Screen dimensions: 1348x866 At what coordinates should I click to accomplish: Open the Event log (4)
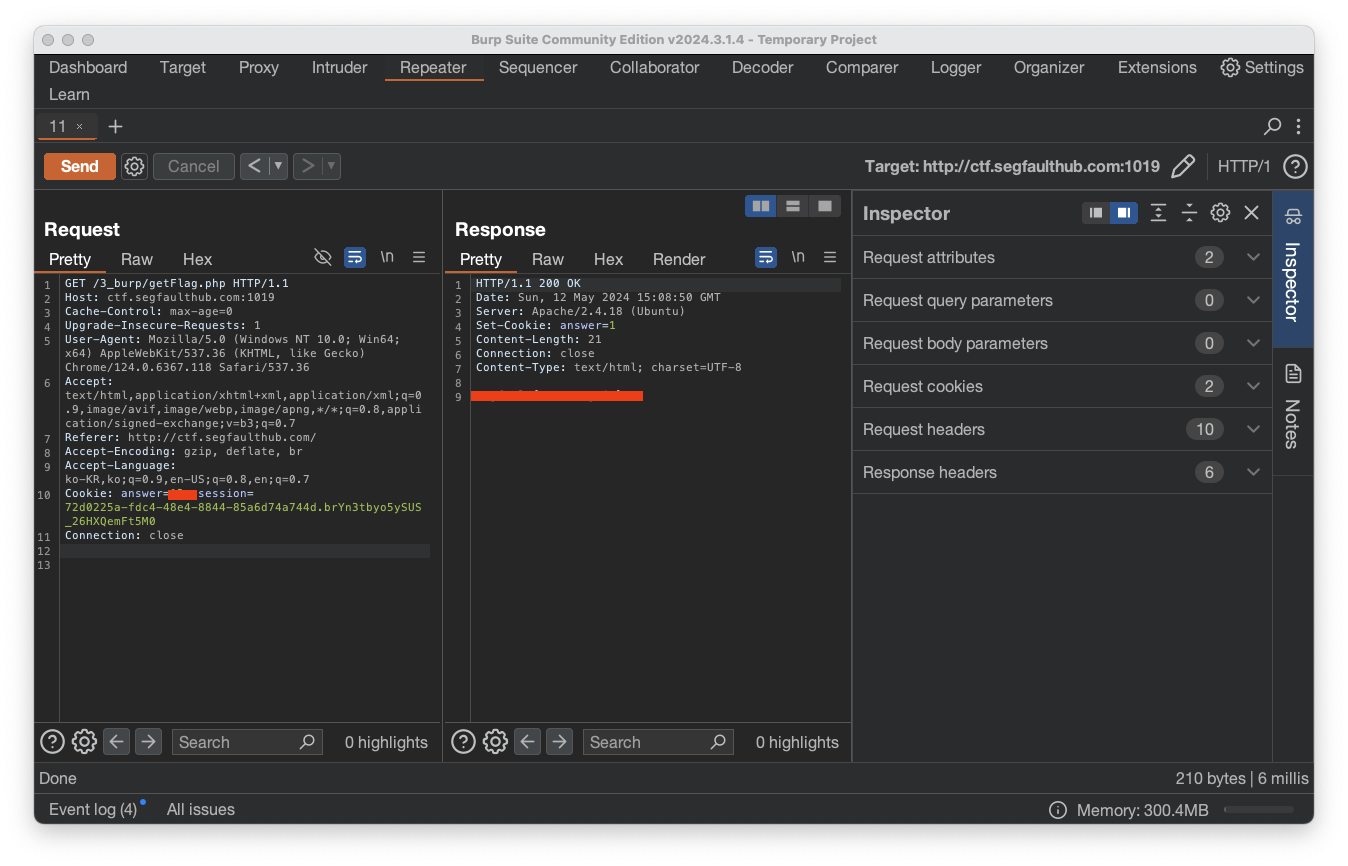(93, 809)
